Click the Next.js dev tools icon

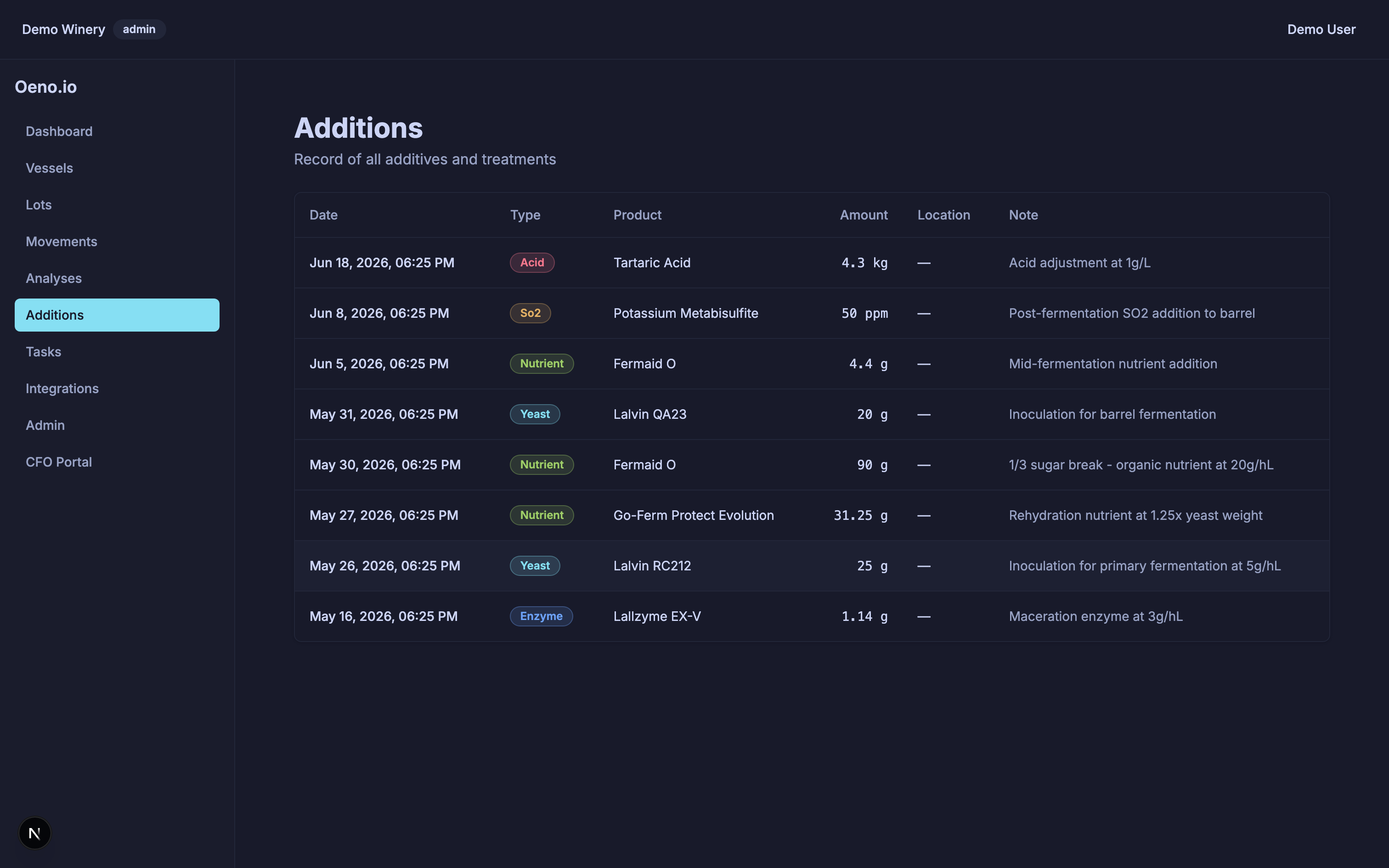(x=34, y=832)
